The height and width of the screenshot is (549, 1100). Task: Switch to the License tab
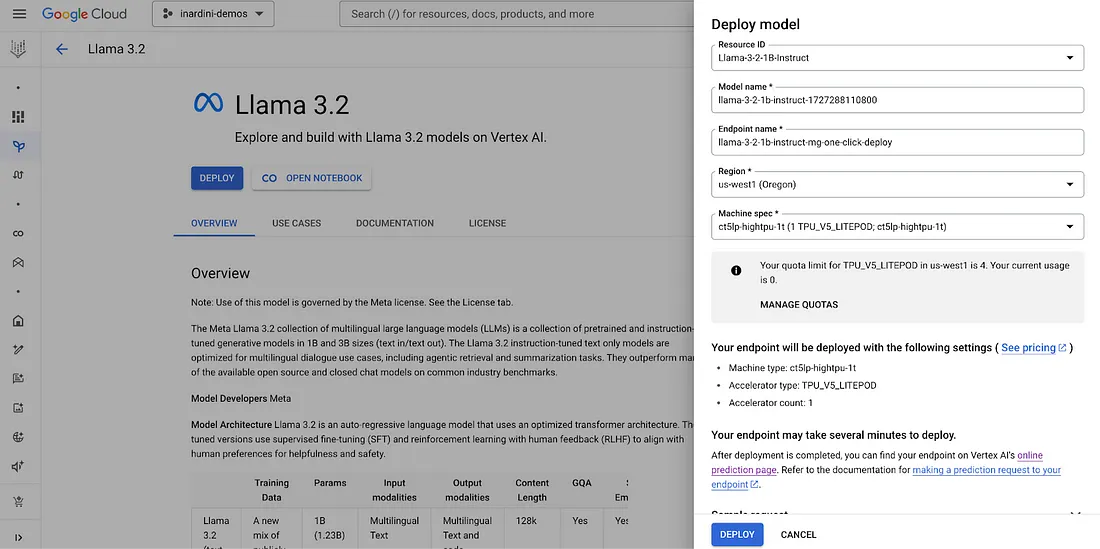coord(488,223)
